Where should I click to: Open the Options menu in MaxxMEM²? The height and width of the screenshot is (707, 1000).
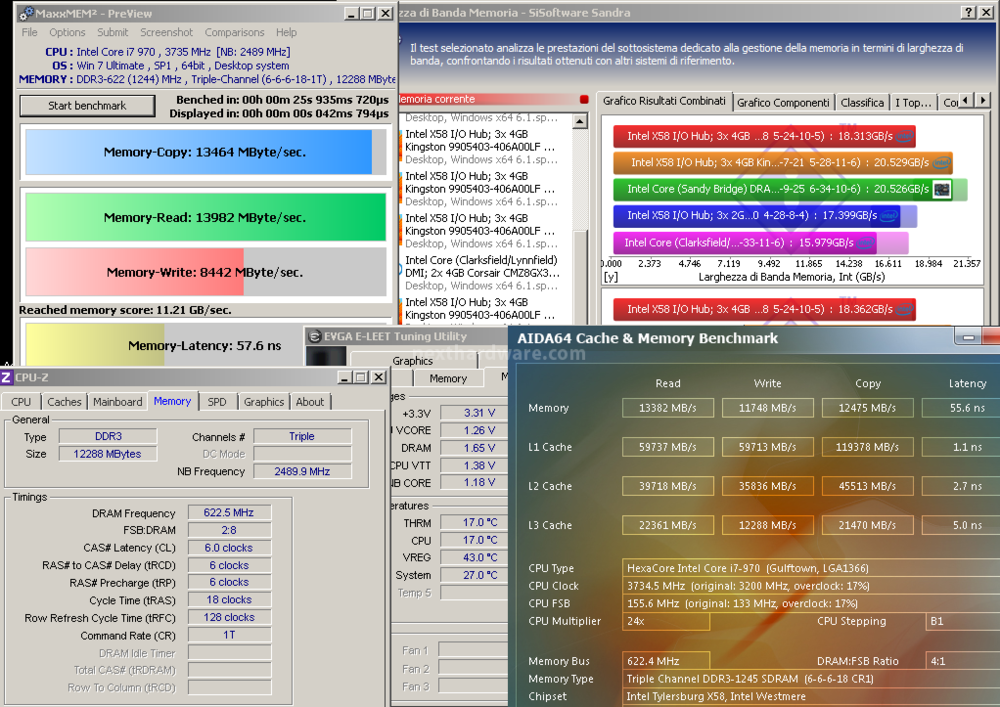[x=67, y=33]
